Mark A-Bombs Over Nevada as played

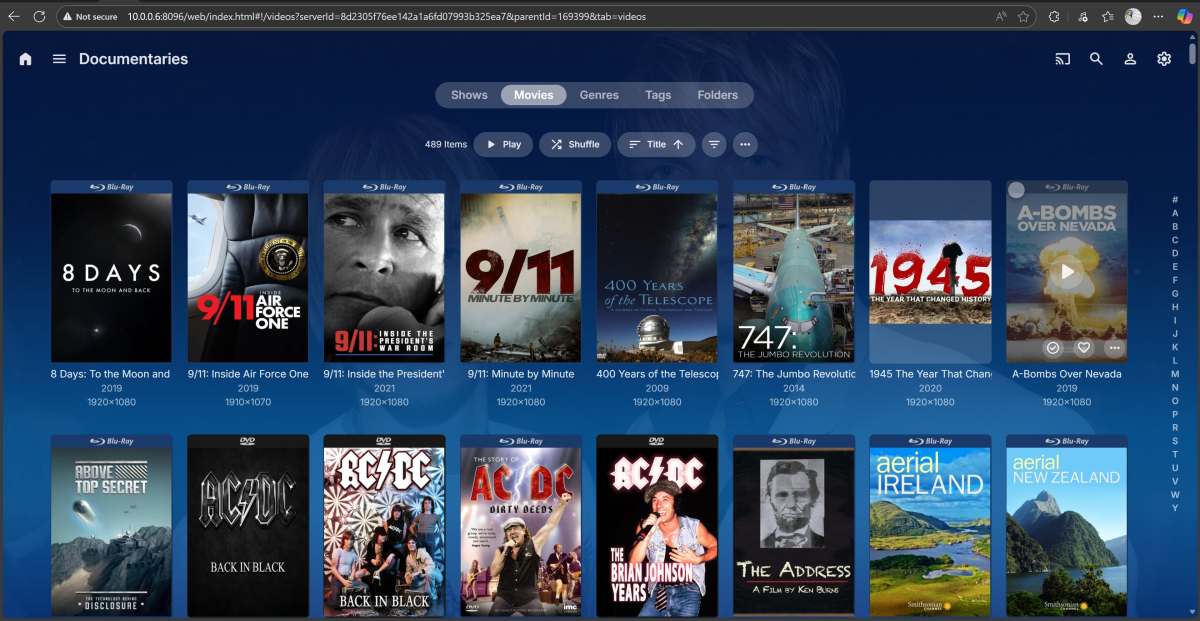[1053, 348]
